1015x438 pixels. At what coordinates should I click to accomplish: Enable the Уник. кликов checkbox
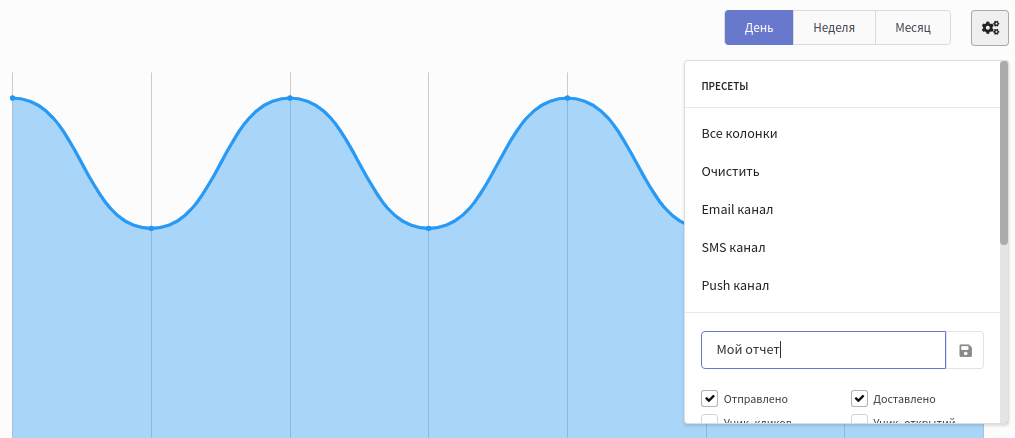pos(710,419)
